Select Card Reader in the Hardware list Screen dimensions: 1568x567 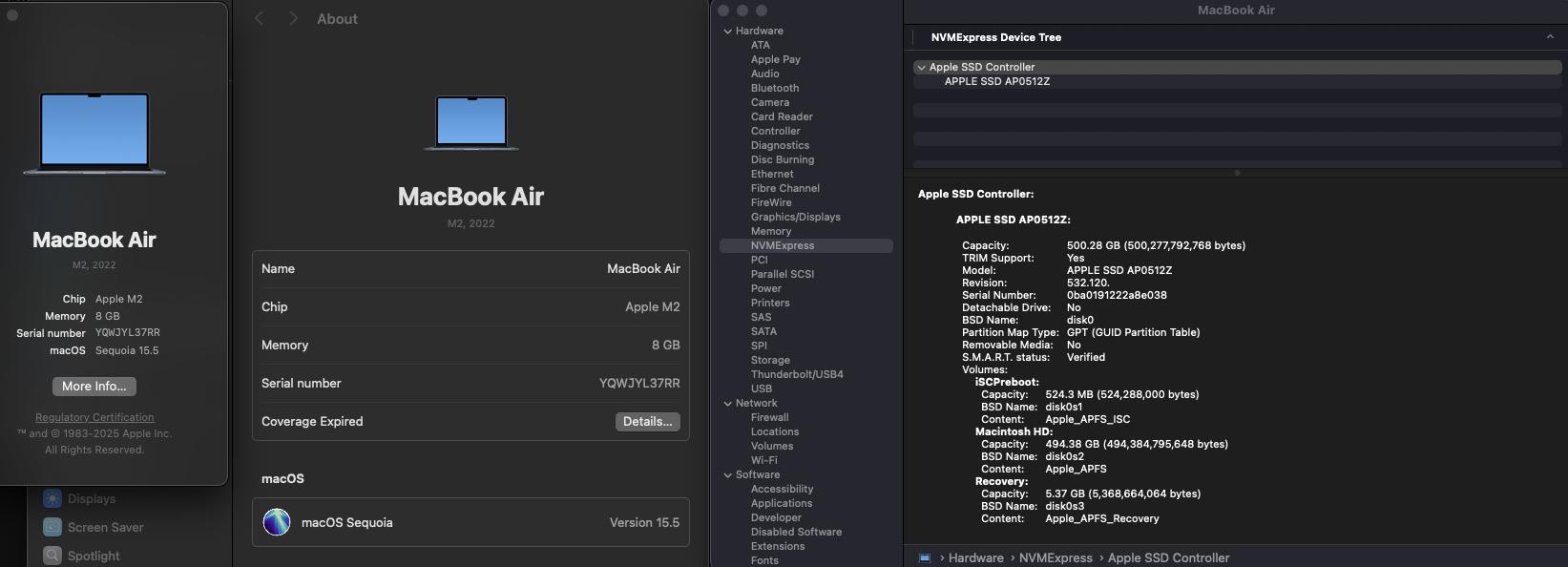pyautogui.click(x=782, y=116)
